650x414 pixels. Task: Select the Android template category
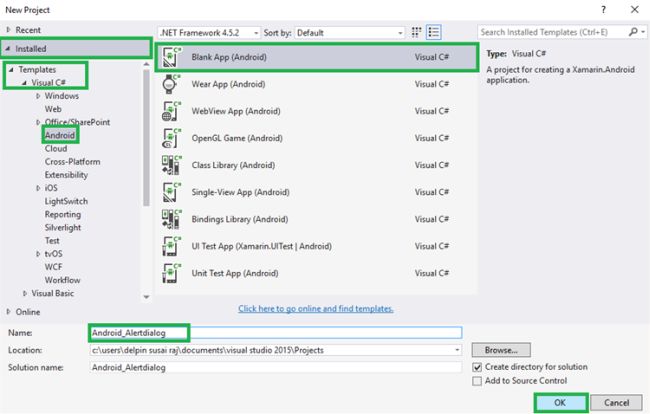point(60,136)
